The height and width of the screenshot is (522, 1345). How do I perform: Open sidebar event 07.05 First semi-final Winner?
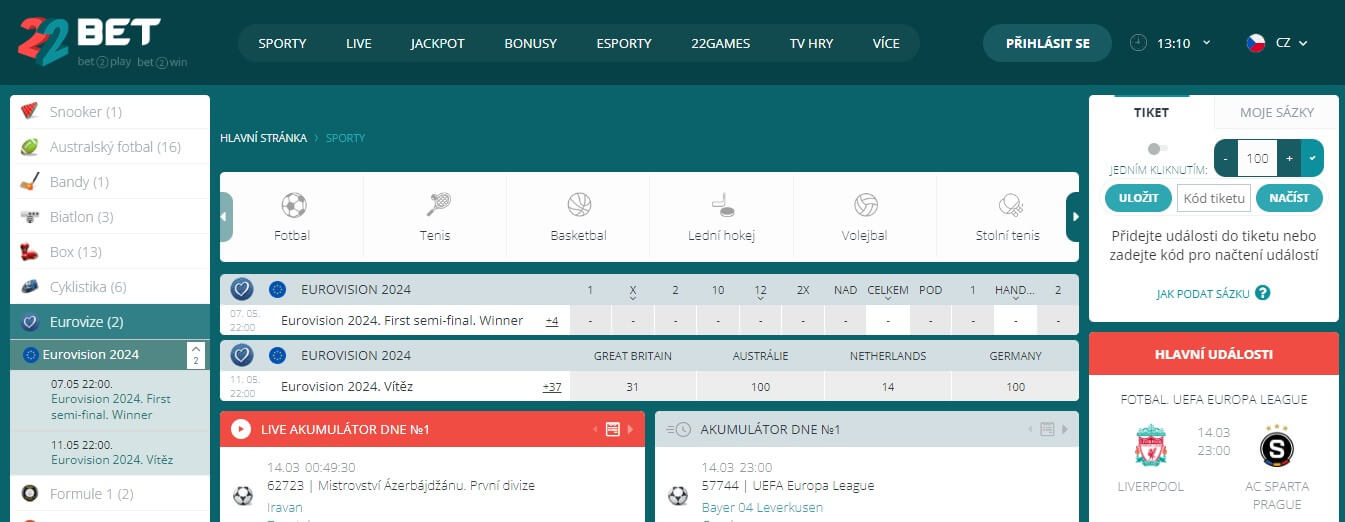(111, 399)
